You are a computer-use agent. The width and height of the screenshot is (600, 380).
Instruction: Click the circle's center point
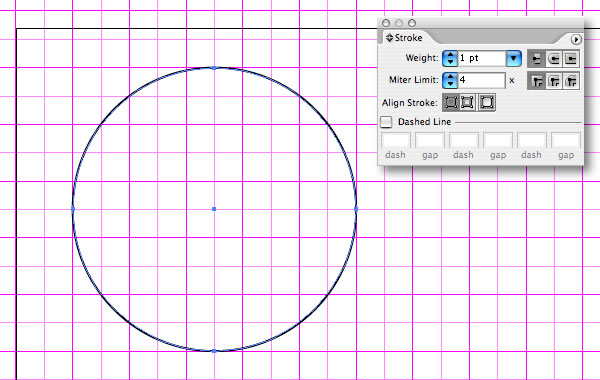214,209
